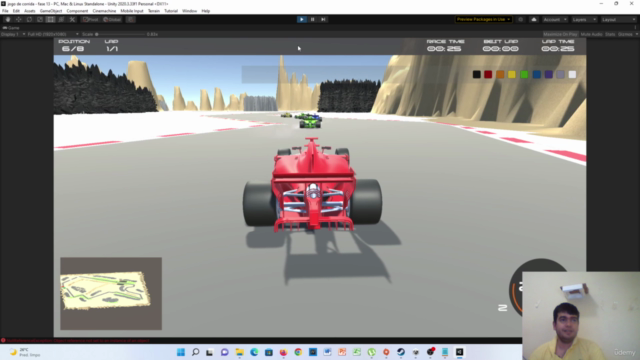Open Windows taskbar search
The height and width of the screenshot is (360, 640).
196,352
